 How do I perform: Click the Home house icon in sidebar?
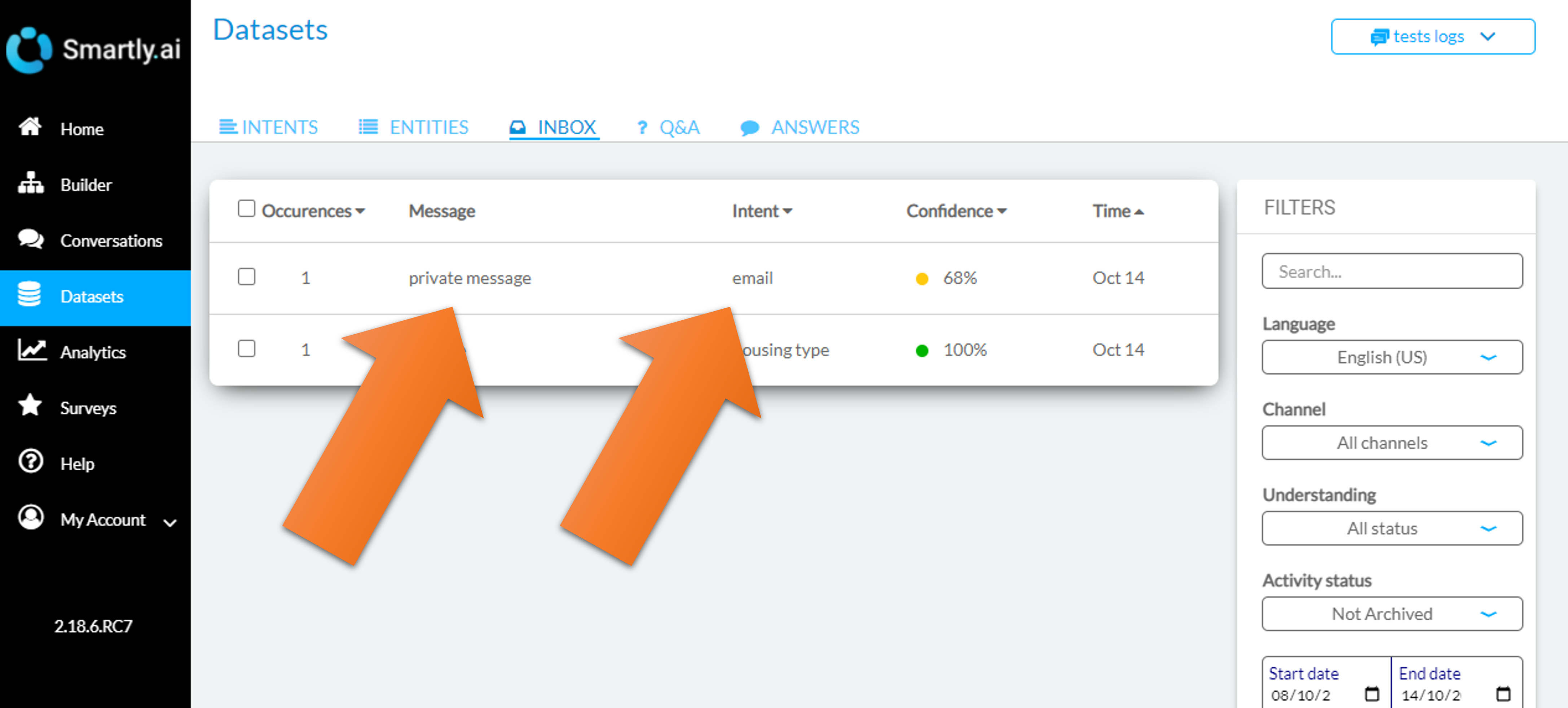(x=29, y=127)
